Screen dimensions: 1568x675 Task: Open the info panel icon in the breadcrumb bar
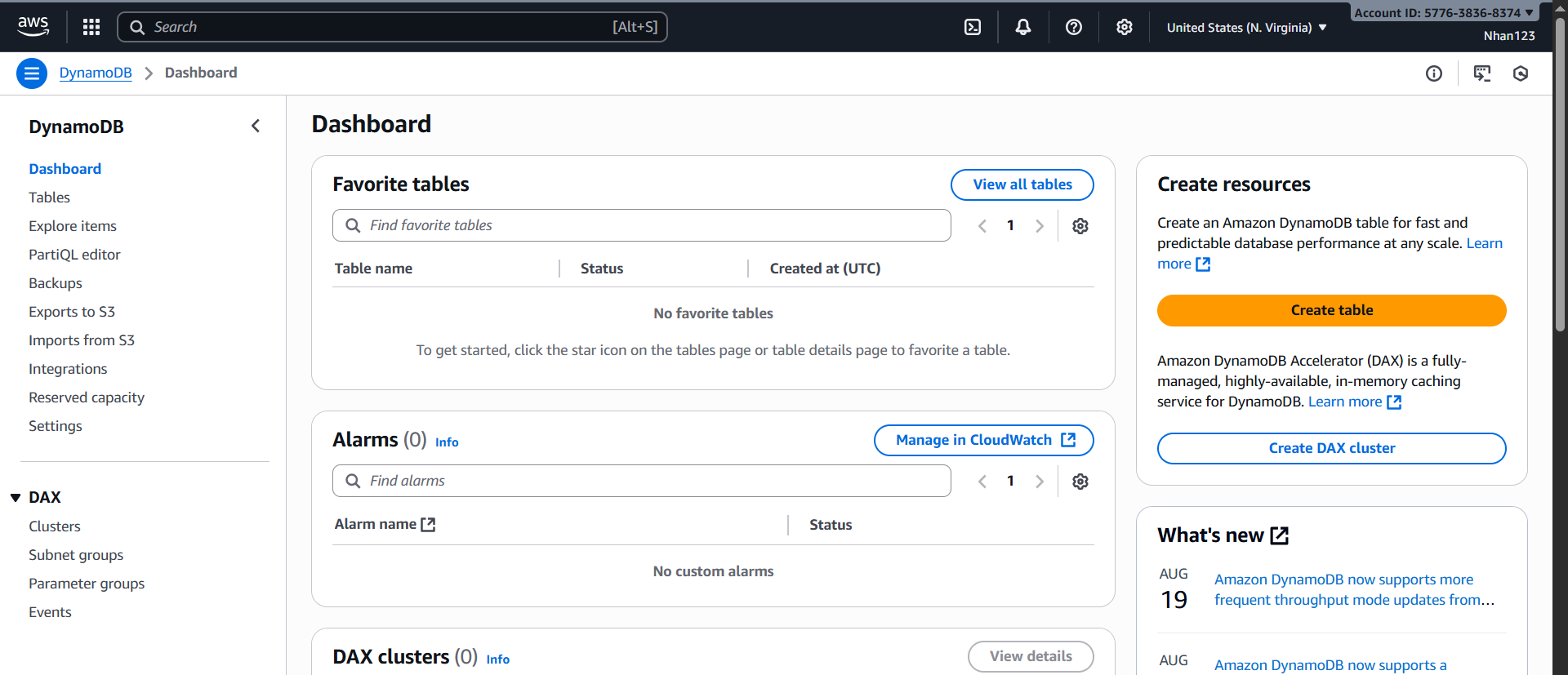[1433, 73]
